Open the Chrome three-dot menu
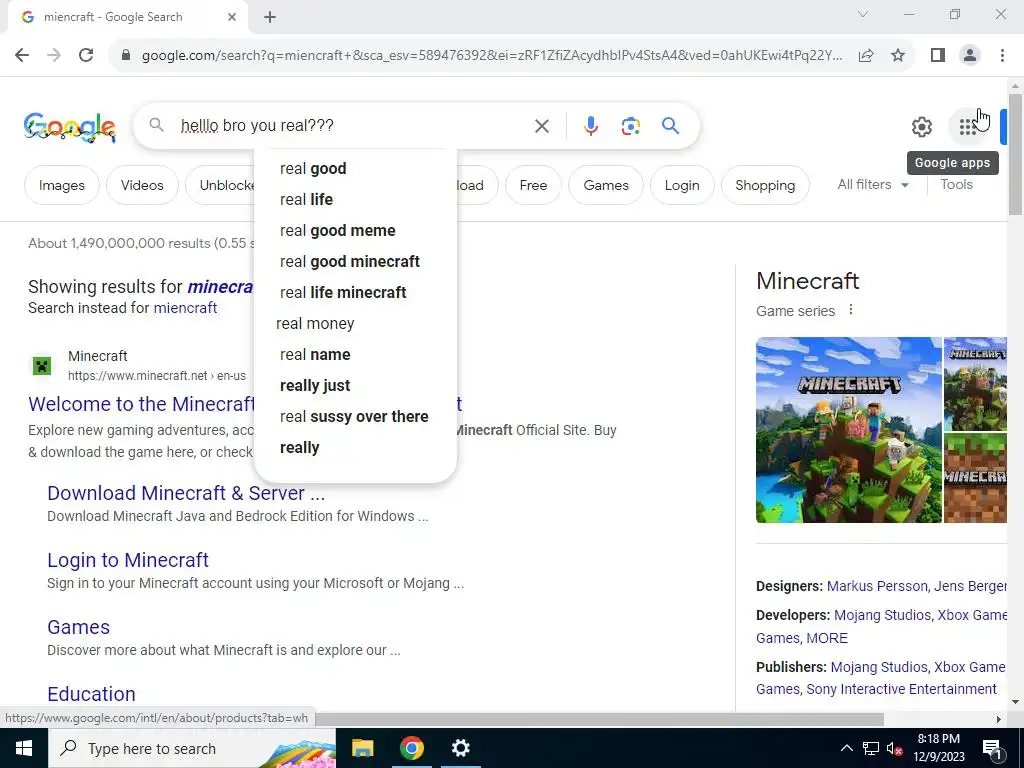The width and height of the screenshot is (1024, 768). [x=1002, y=56]
